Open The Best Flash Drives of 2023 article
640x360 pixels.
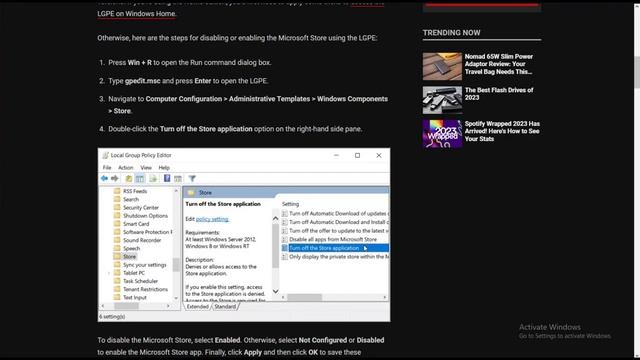click(x=499, y=94)
